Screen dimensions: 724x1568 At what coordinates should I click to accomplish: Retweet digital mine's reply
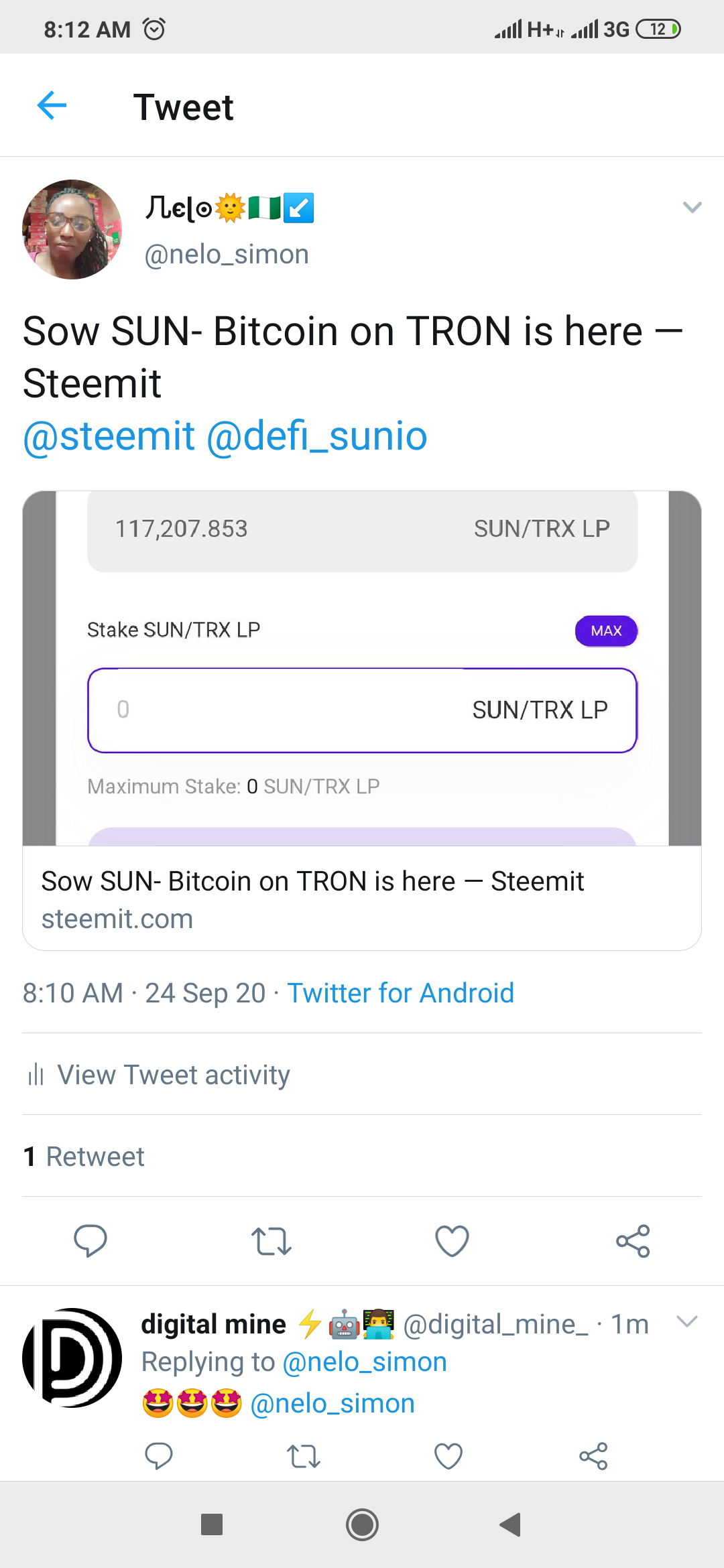[304, 1455]
